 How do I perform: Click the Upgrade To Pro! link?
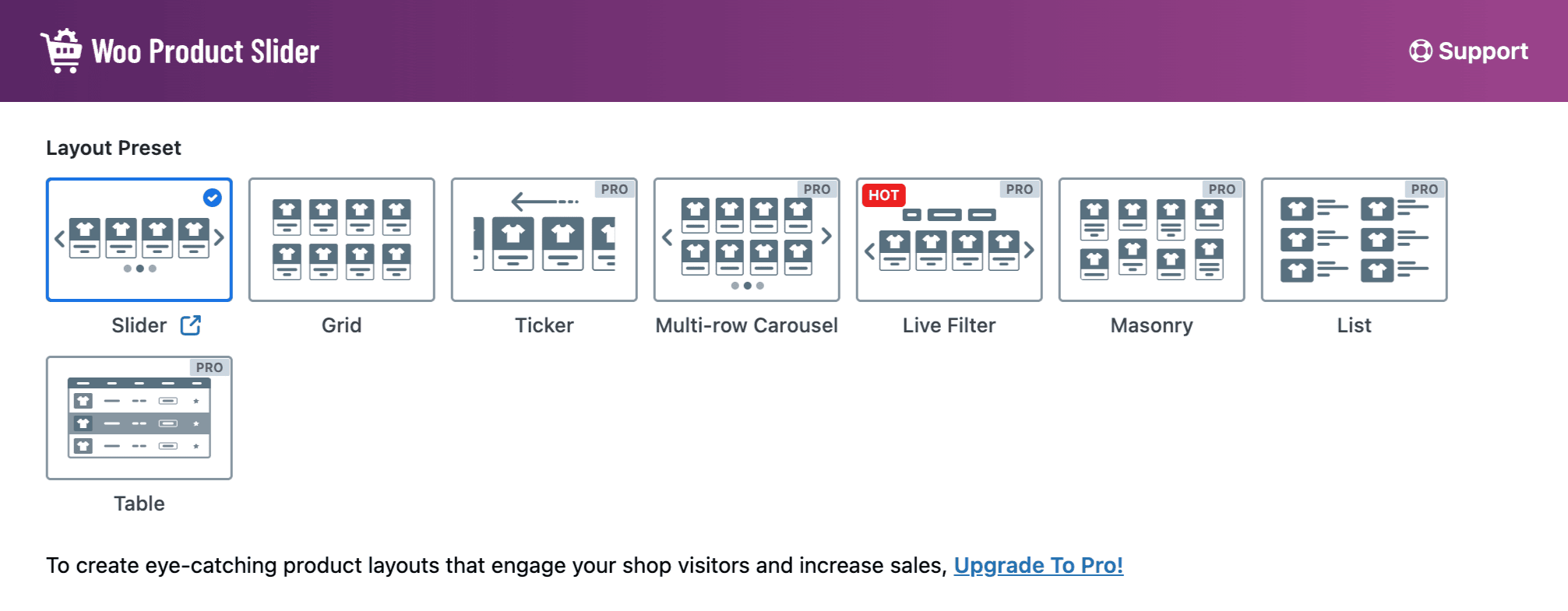[1038, 565]
